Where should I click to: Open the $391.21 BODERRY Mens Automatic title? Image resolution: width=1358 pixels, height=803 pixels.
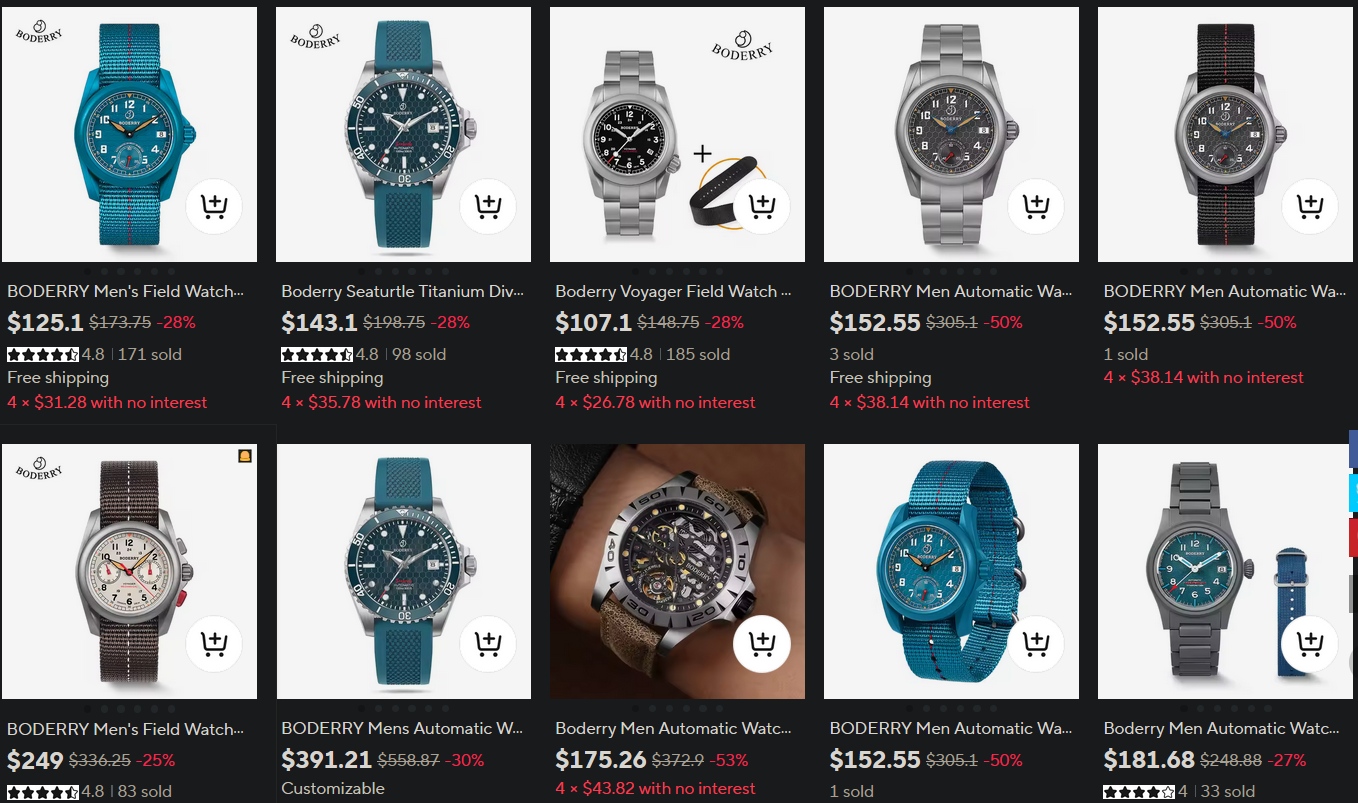pos(402,728)
